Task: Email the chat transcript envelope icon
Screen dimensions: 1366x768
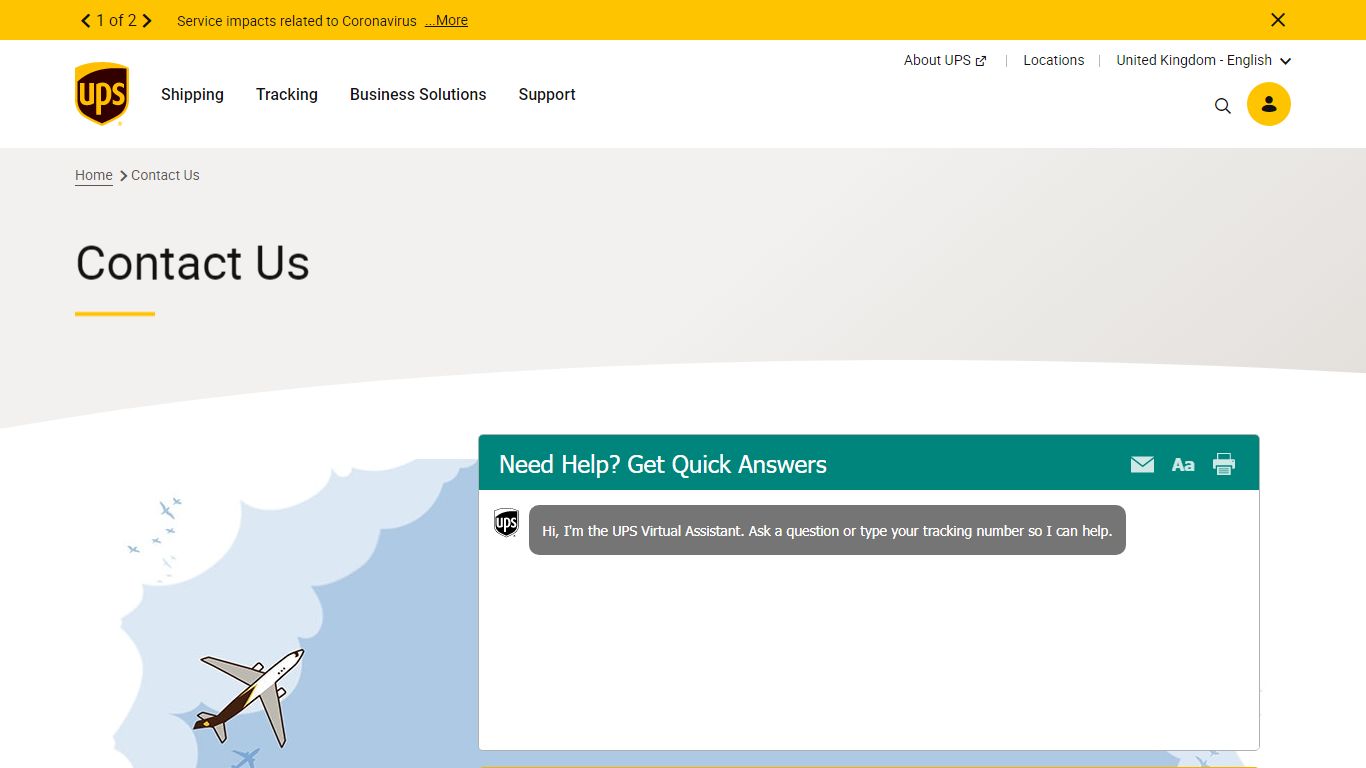Action: click(1142, 464)
